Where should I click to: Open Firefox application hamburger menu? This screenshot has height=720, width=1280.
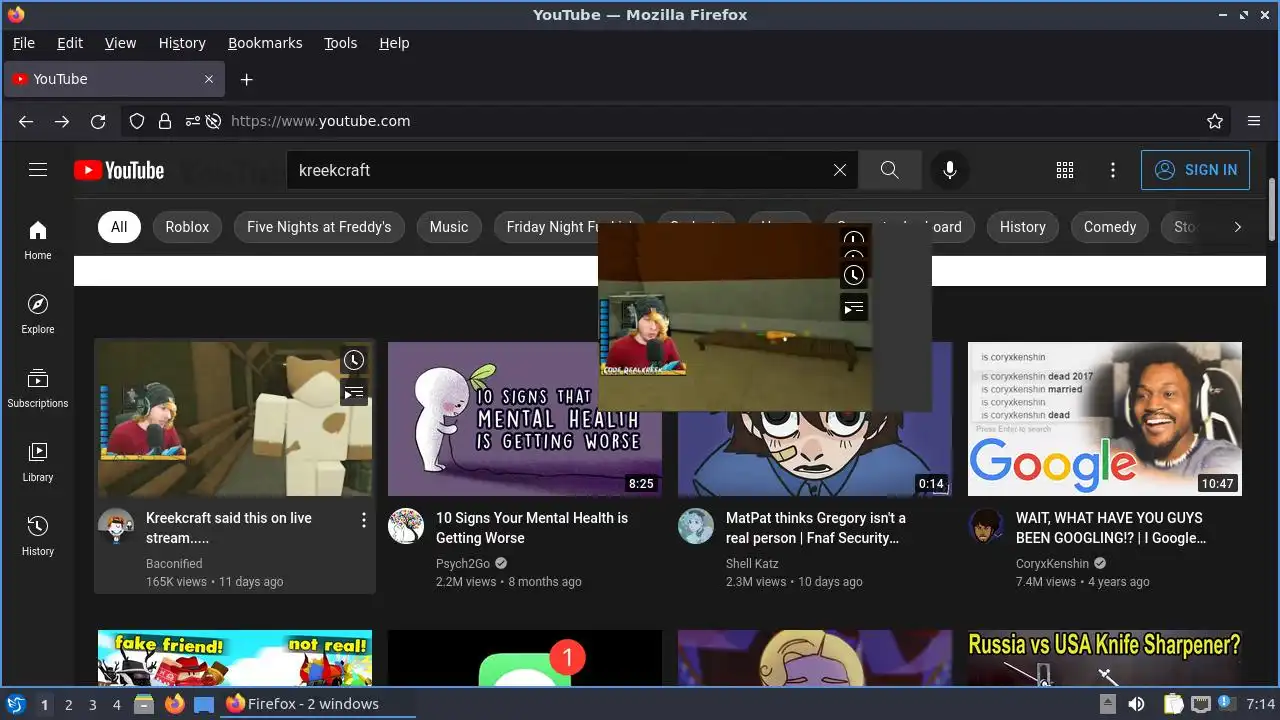[1254, 121]
